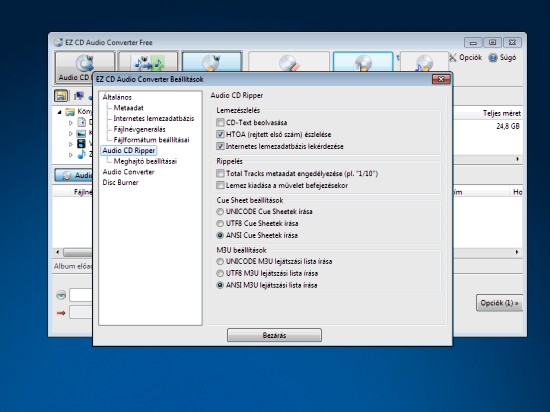550x412 pixels.
Task: Select ANSI Cue Sheetek írása
Action: coord(220,235)
